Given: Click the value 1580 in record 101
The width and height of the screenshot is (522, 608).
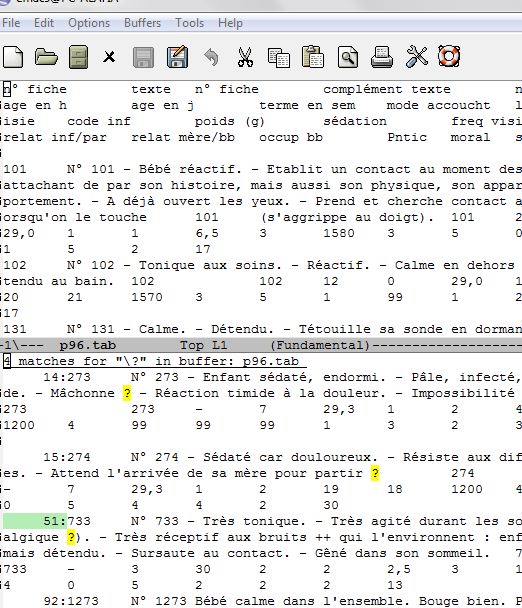Looking at the screenshot, I should coord(339,233).
